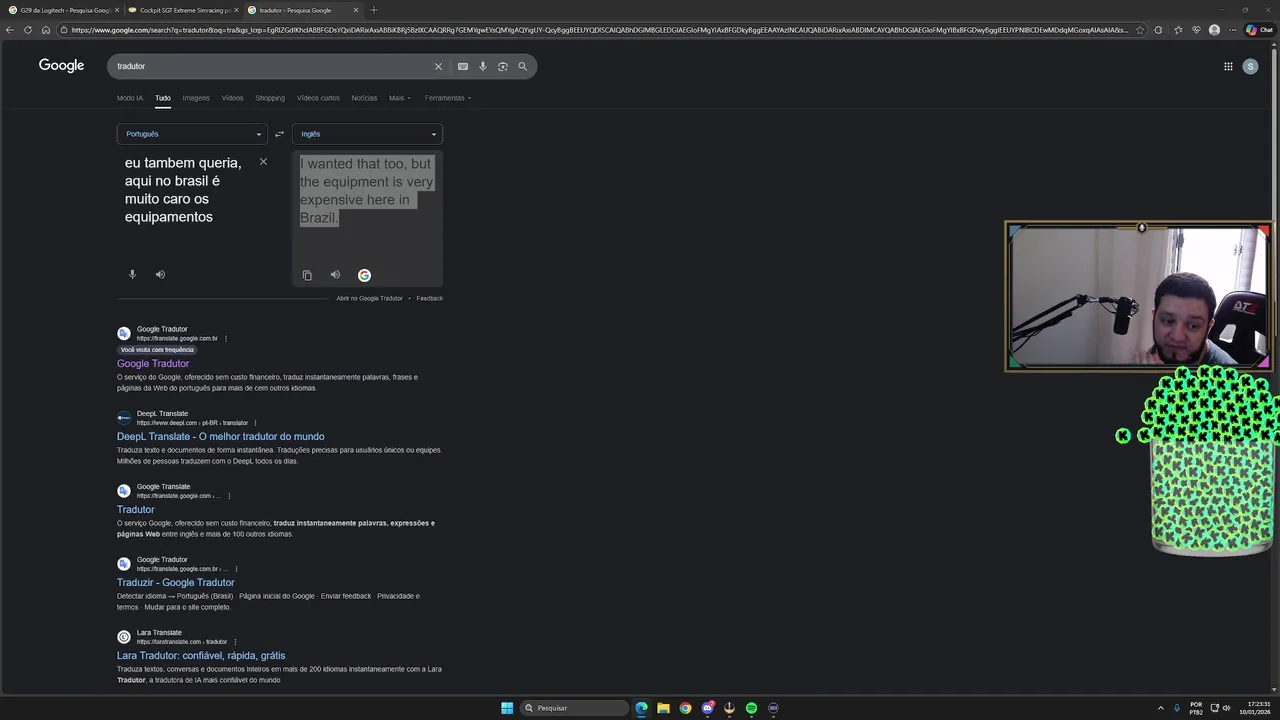Open the Tradutor result link

click(x=135, y=510)
